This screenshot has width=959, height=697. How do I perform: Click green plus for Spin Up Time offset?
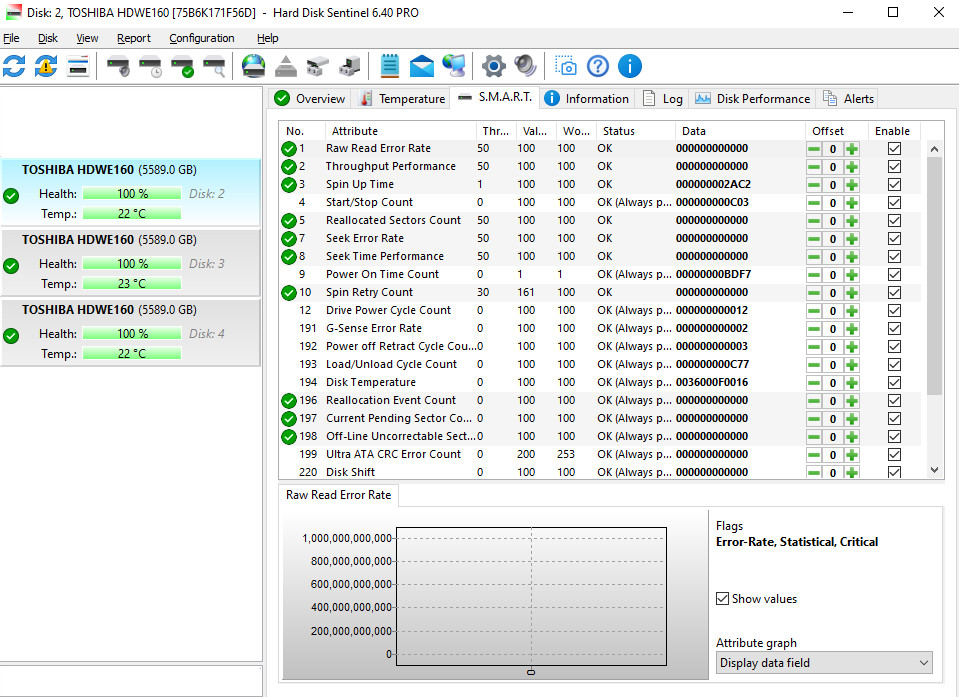[852, 185]
